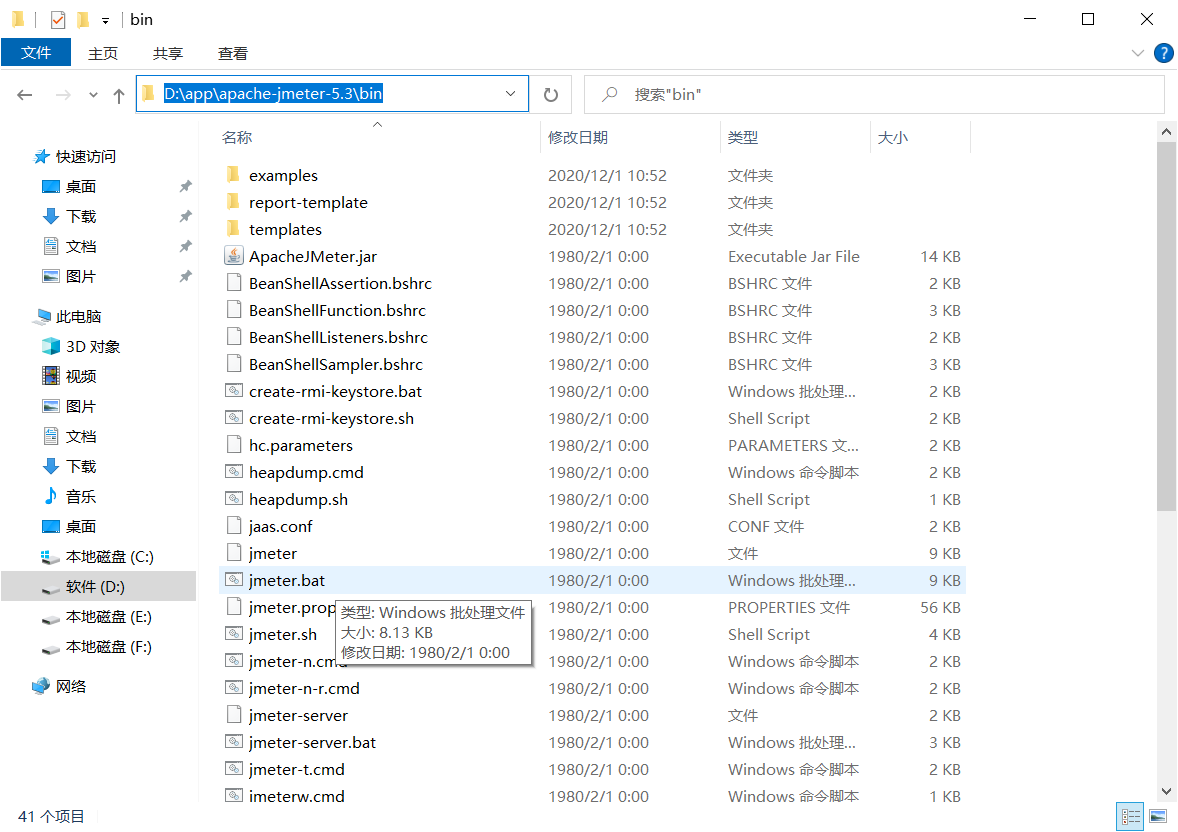Click the new folder quick access icon
Image resolution: width=1178 pixels, height=832 pixels.
click(x=83, y=20)
